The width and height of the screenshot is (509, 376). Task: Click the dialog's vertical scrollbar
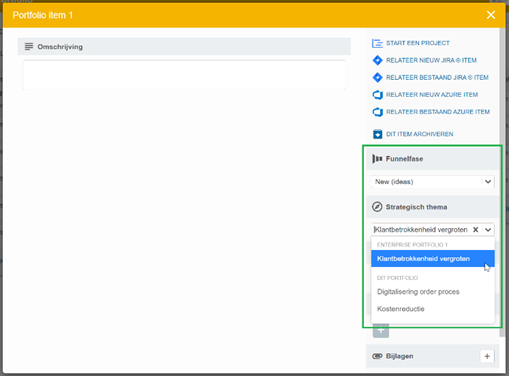502,183
